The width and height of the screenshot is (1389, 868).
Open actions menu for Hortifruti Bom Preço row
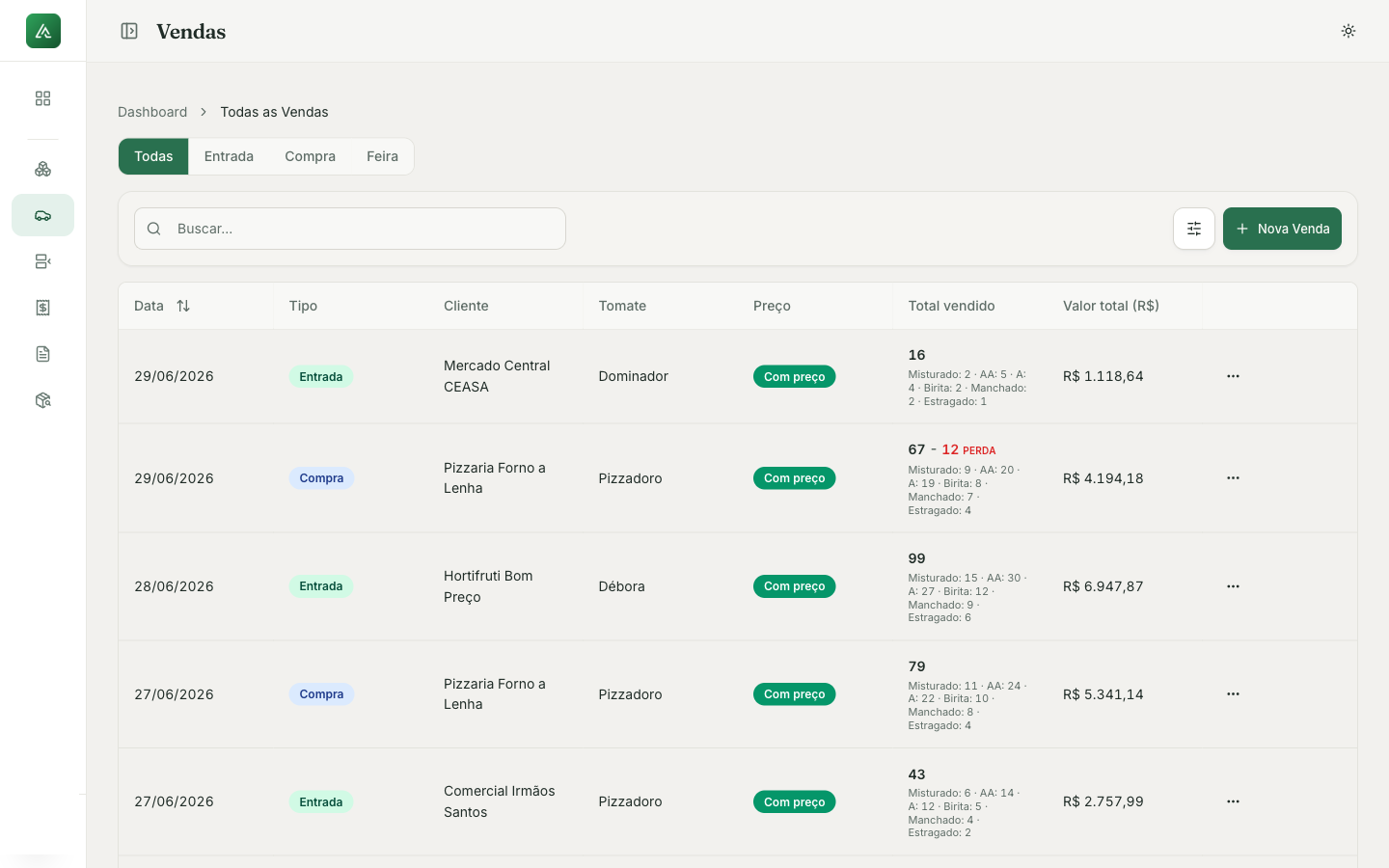1233,586
